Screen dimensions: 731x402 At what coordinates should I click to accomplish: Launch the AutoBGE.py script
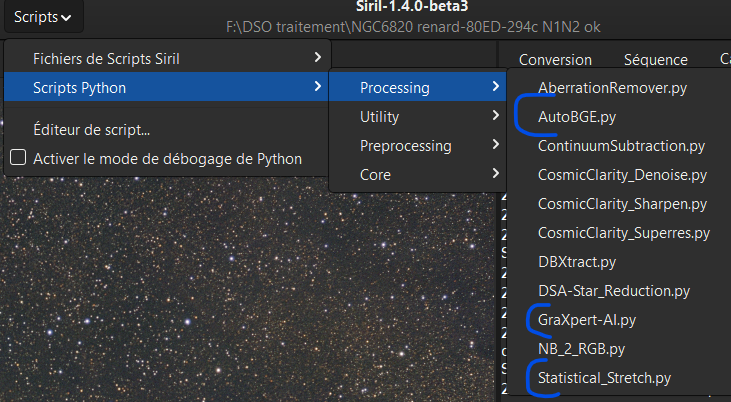coord(576,117)
